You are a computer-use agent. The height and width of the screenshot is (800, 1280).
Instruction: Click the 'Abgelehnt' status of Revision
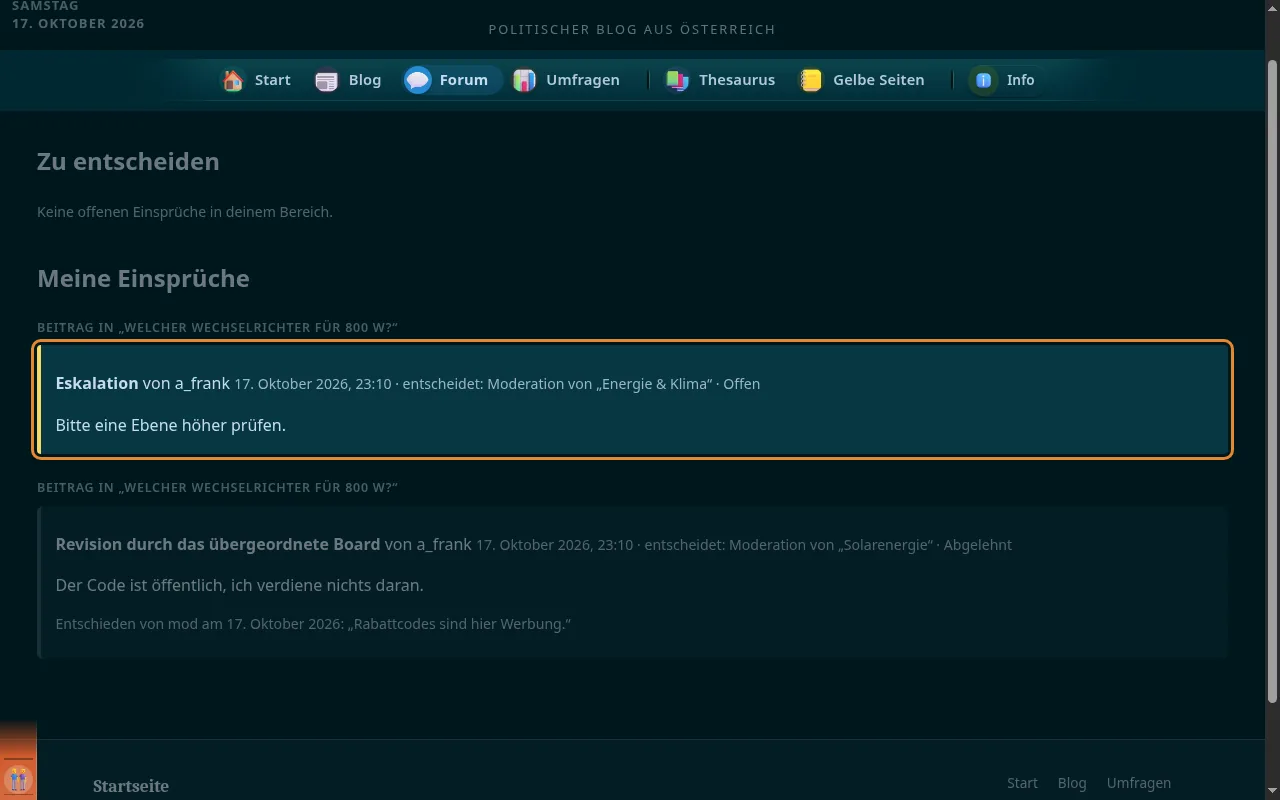pyautogui.click(x=978, y=545)
